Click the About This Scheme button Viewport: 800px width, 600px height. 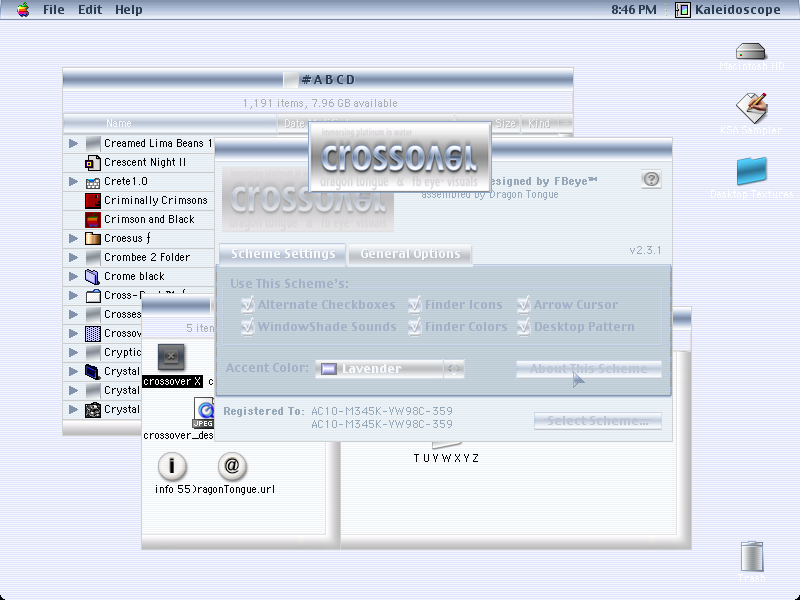click(589, 368)
